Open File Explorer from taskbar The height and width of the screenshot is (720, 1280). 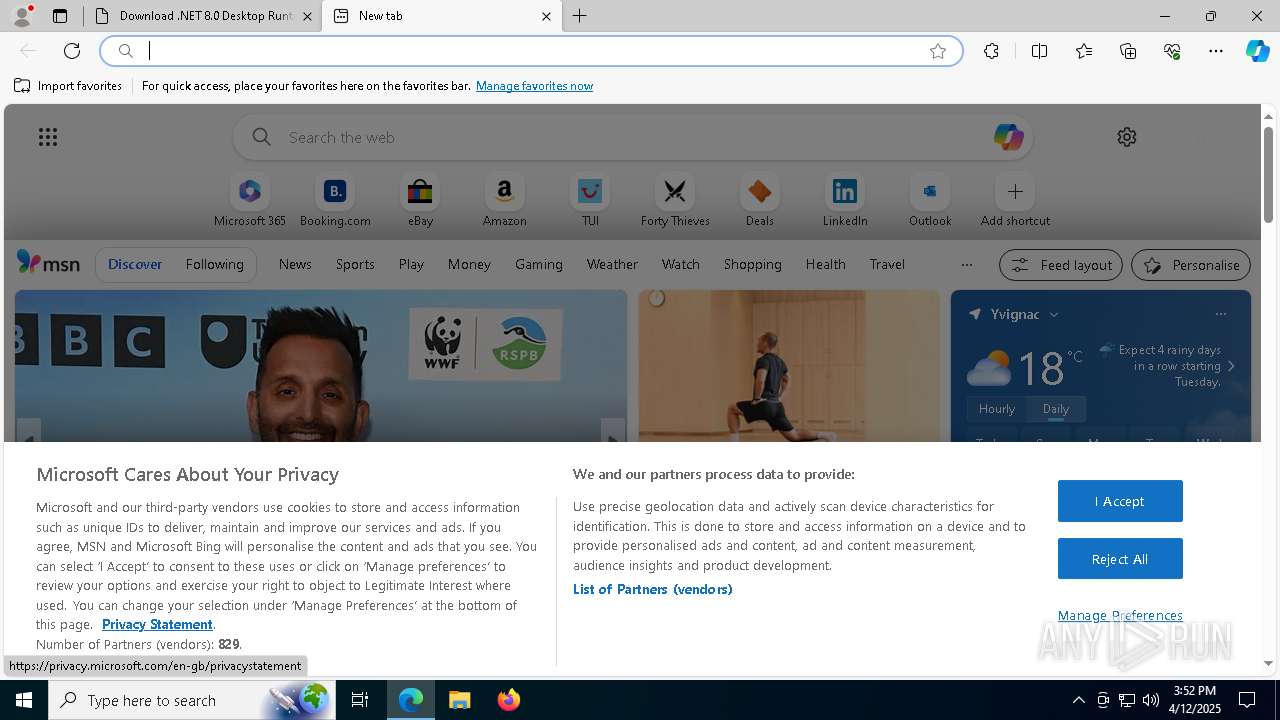459,700
